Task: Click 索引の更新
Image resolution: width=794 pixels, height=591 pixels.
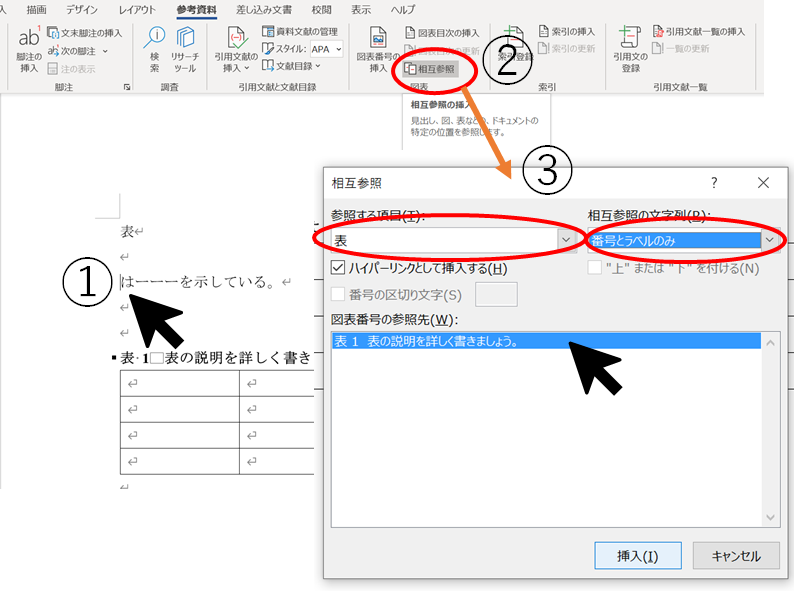Action: tap(567, 49)
